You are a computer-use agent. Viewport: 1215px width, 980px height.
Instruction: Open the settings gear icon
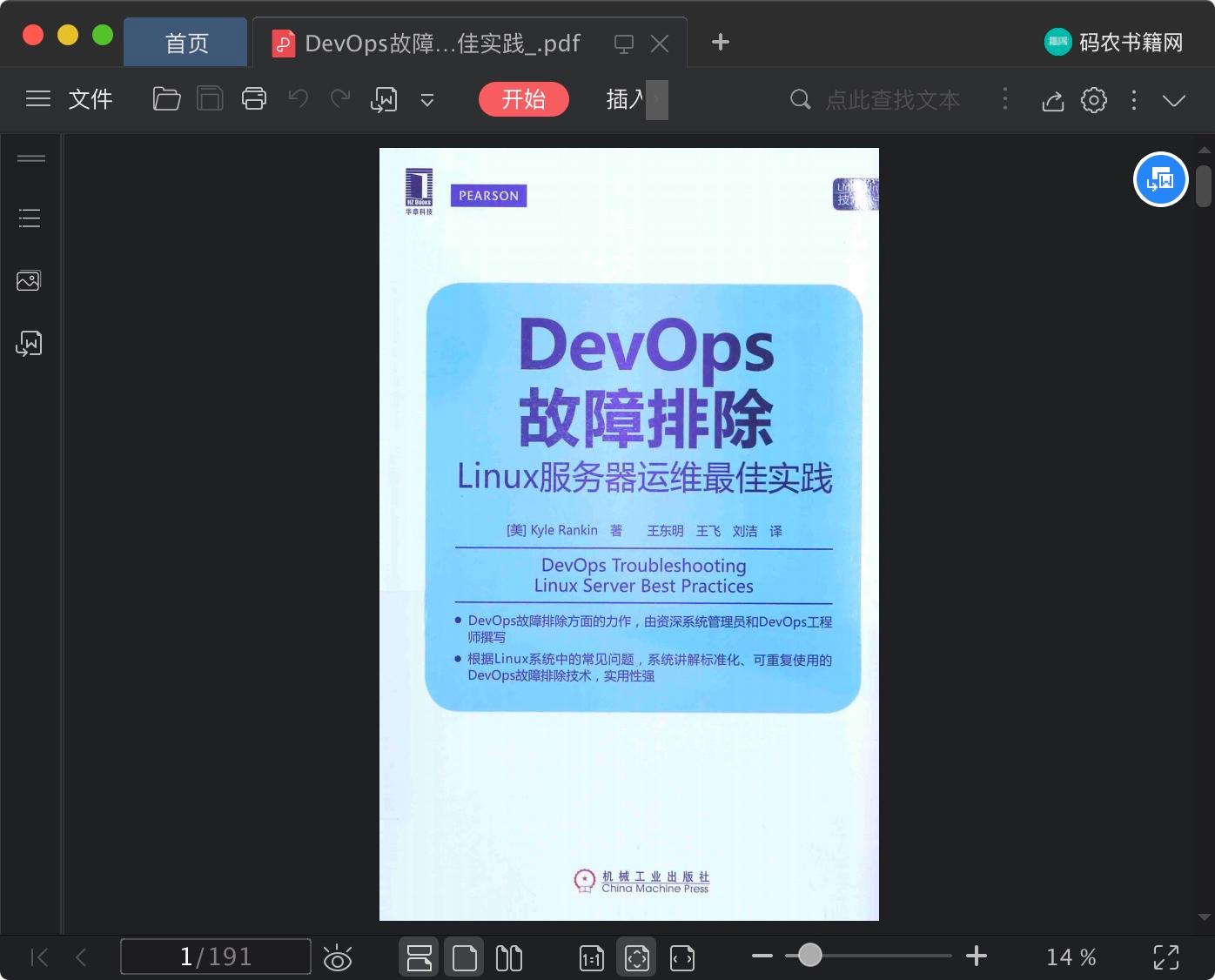[1094, 100]
